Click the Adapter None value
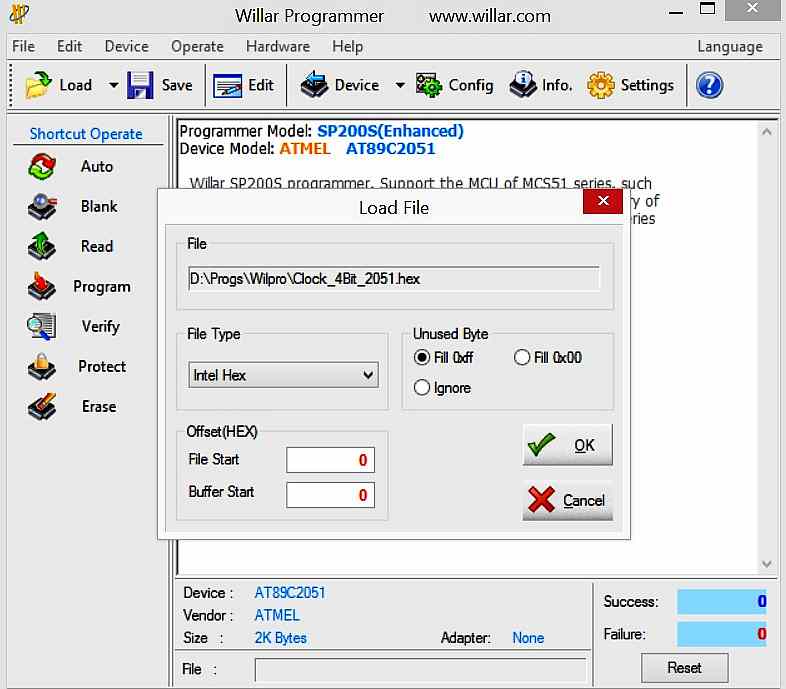Image resolution: width=786 pixels, height=689 pixels. [528, 638]
